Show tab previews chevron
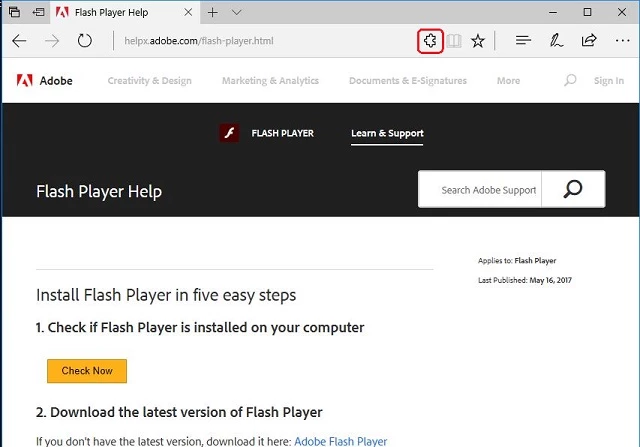The height and width of the screenshot is (447, 640). coord(236,13)
